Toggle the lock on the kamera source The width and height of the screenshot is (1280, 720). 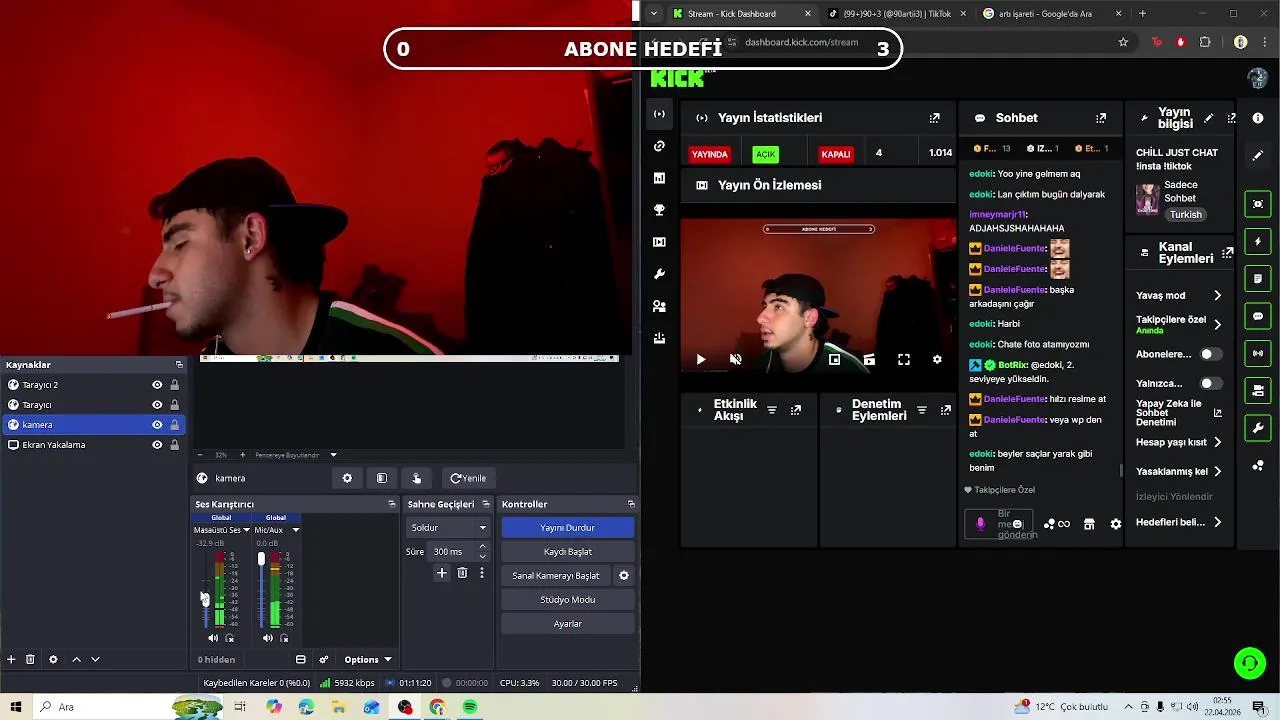tap(175, 425)
